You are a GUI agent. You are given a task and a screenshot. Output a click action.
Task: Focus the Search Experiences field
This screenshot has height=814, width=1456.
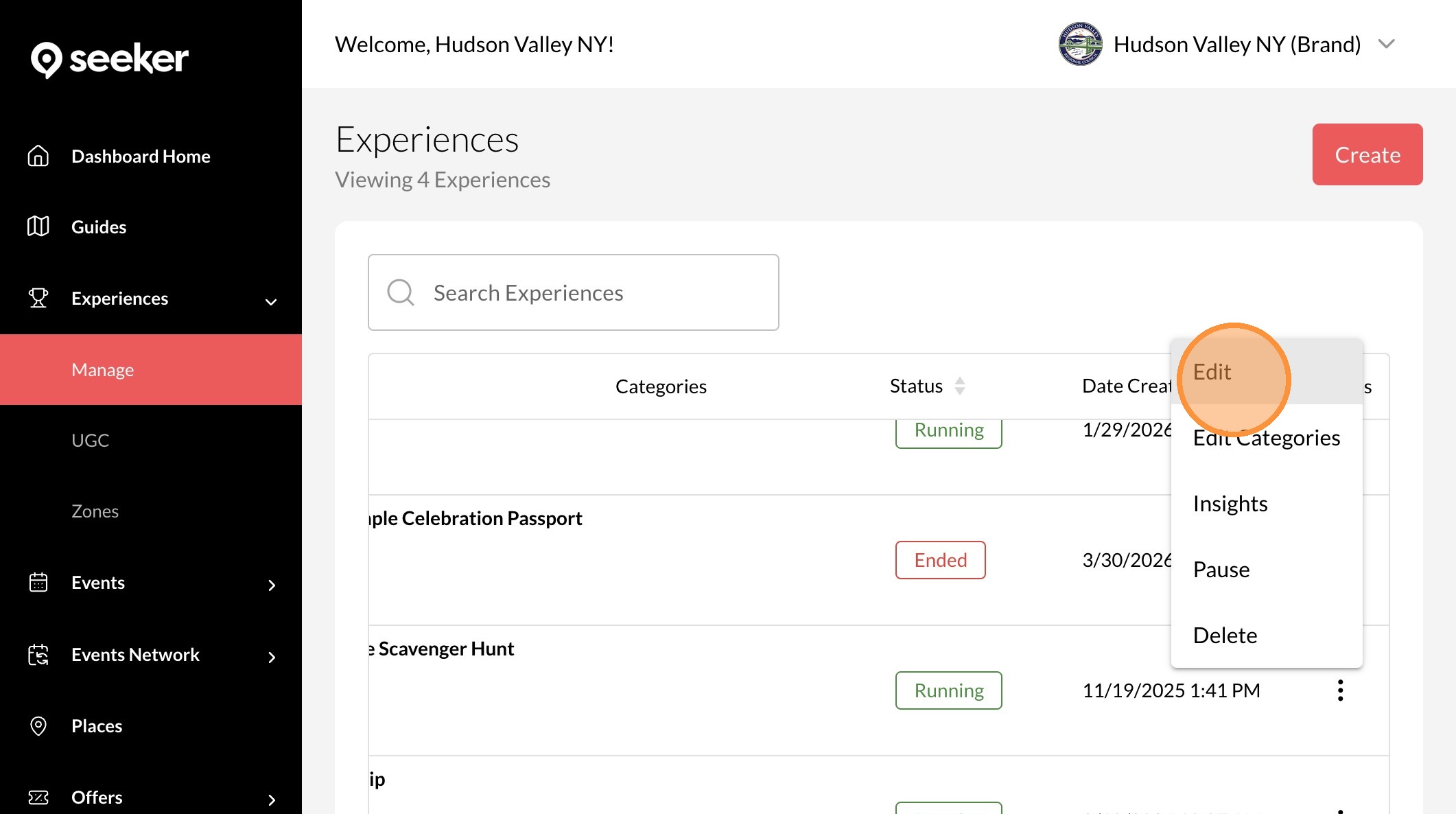coord(573,292)
